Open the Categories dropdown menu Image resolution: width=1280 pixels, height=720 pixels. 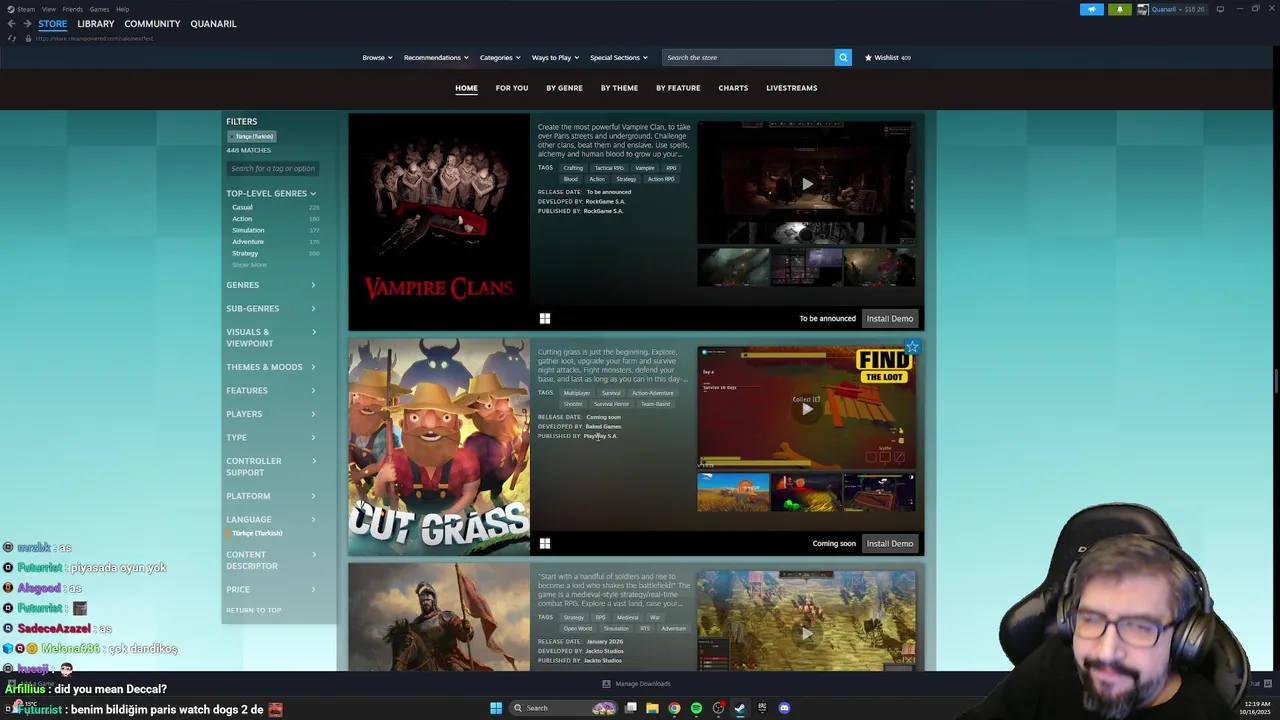coord(500,57)
